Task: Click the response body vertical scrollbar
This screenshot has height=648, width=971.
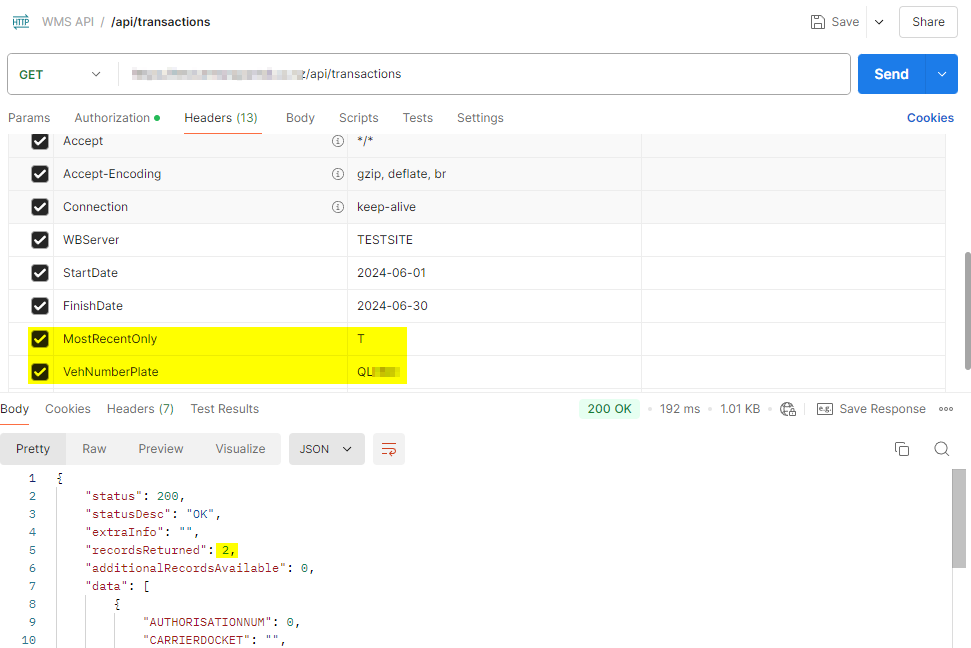Action: [959, 518]
